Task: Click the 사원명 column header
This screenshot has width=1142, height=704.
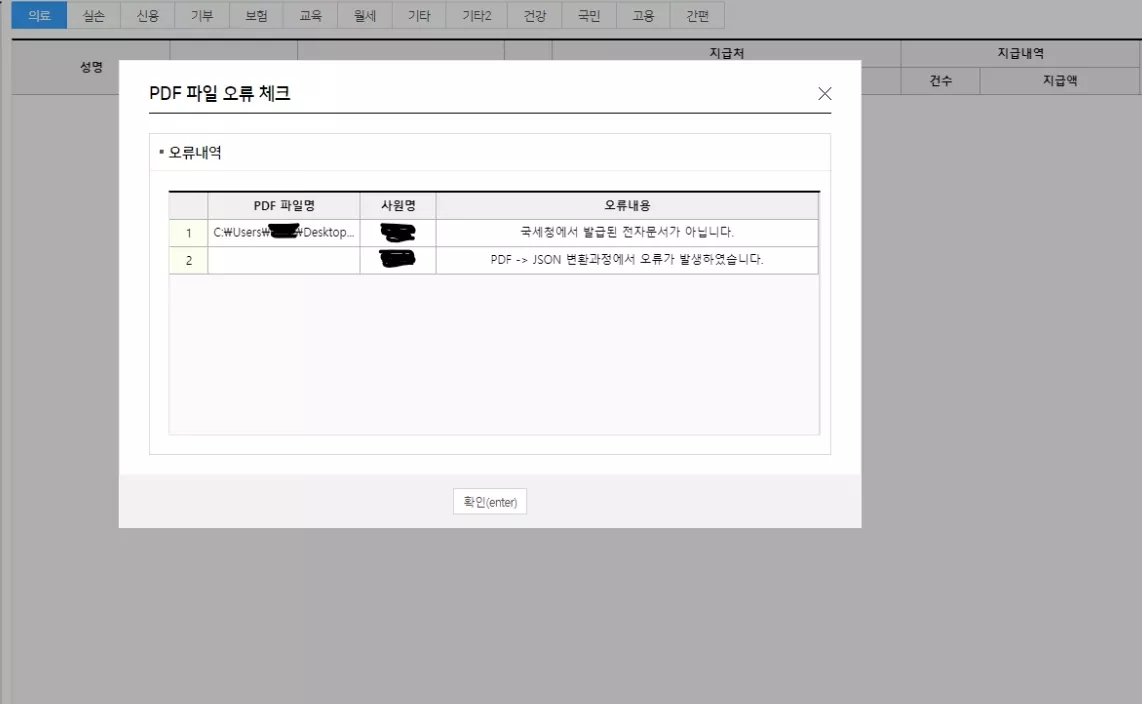Action: 397,204
